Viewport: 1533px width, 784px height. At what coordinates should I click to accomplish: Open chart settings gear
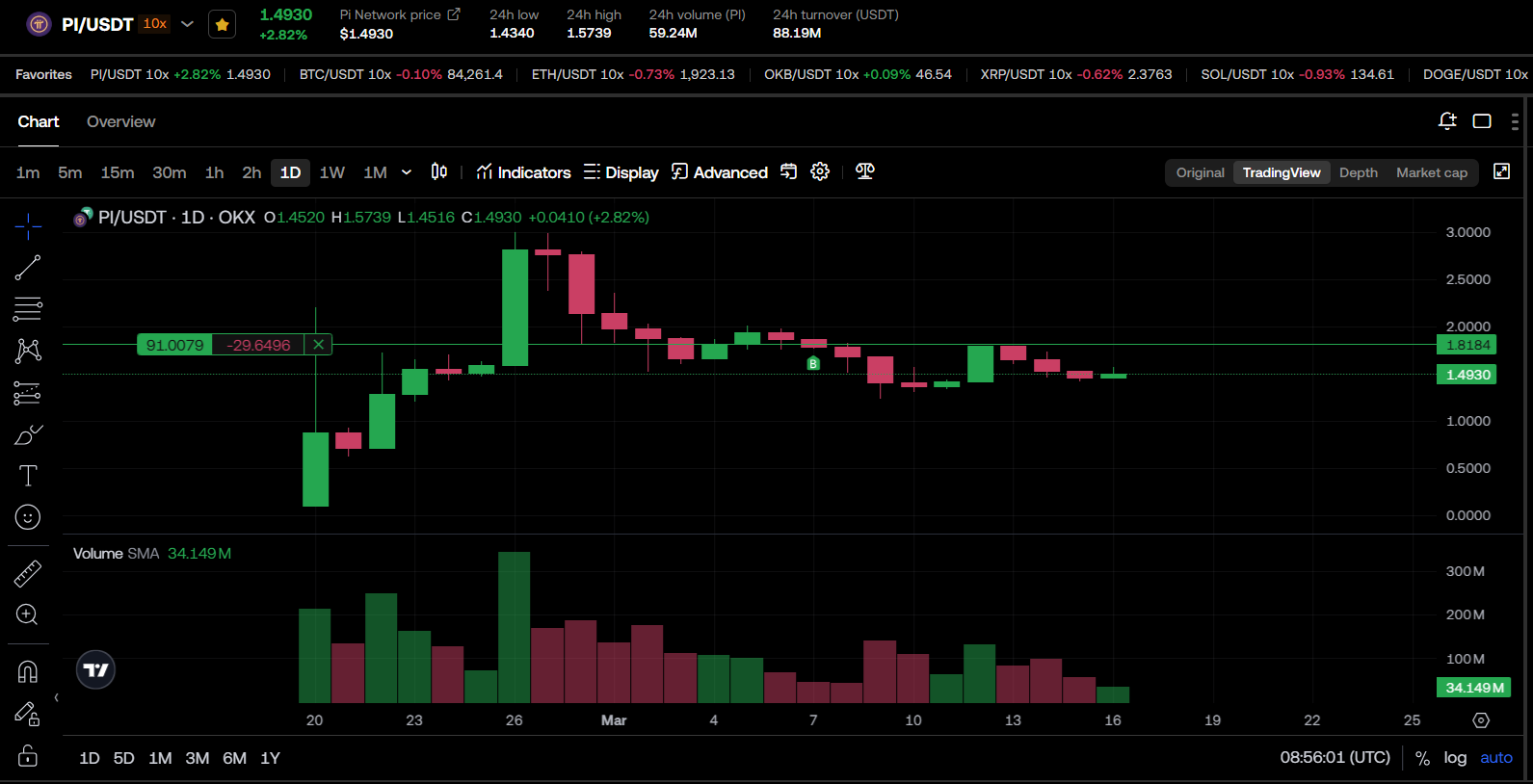tap(820, 171)
